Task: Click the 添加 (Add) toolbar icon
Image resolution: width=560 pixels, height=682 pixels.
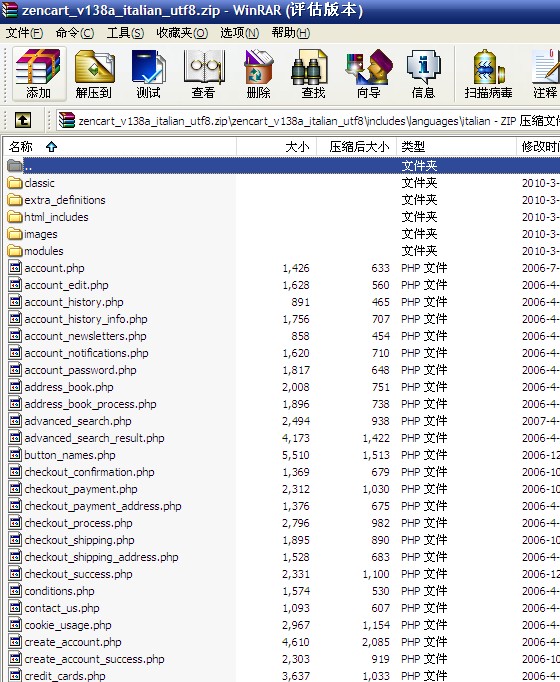Action: pyautogui.click(x=39, y=74)
